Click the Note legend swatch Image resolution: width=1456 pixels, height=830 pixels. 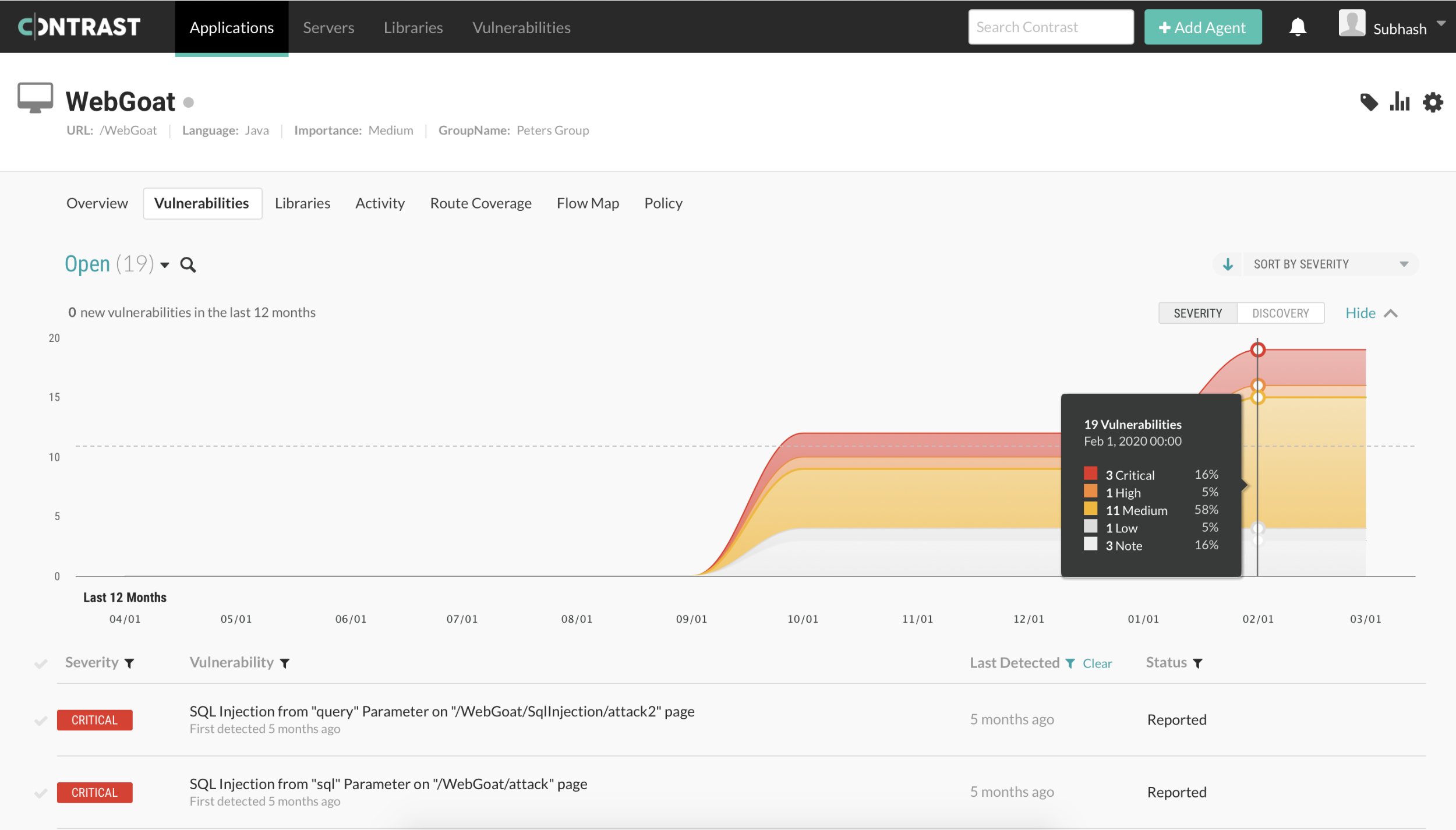(1090, 544)
